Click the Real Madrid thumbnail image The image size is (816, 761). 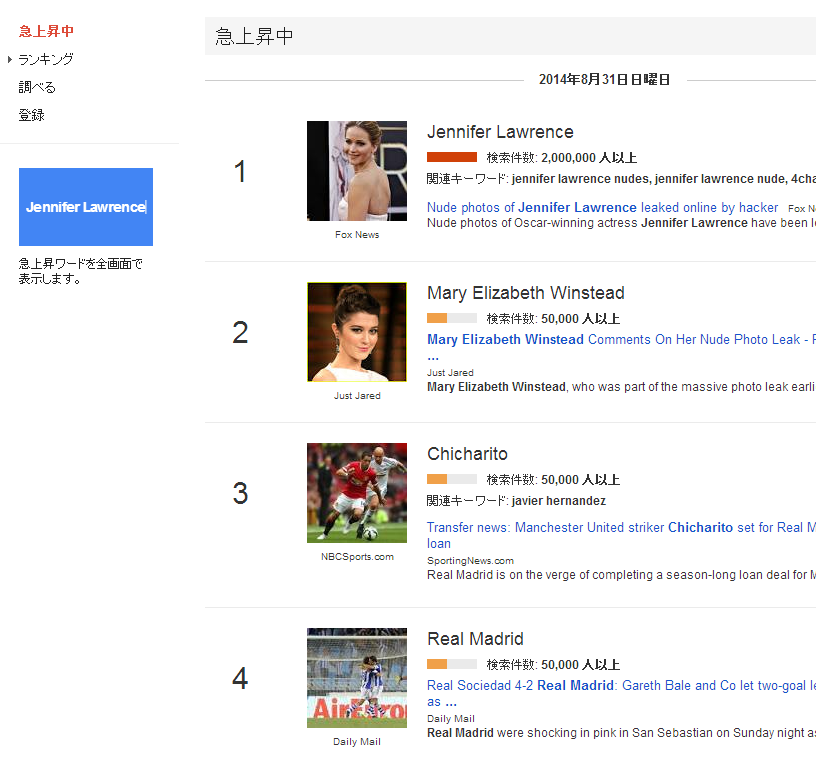357,678
